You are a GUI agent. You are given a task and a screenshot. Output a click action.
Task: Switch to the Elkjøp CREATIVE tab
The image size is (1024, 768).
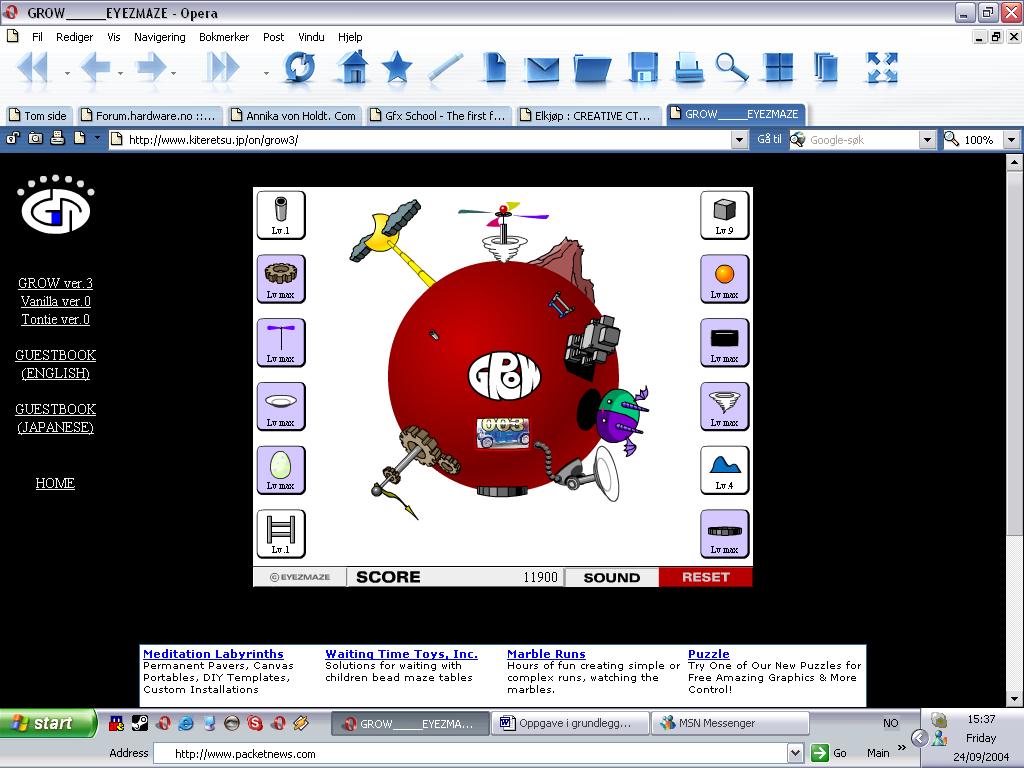[x=588, y=116]
